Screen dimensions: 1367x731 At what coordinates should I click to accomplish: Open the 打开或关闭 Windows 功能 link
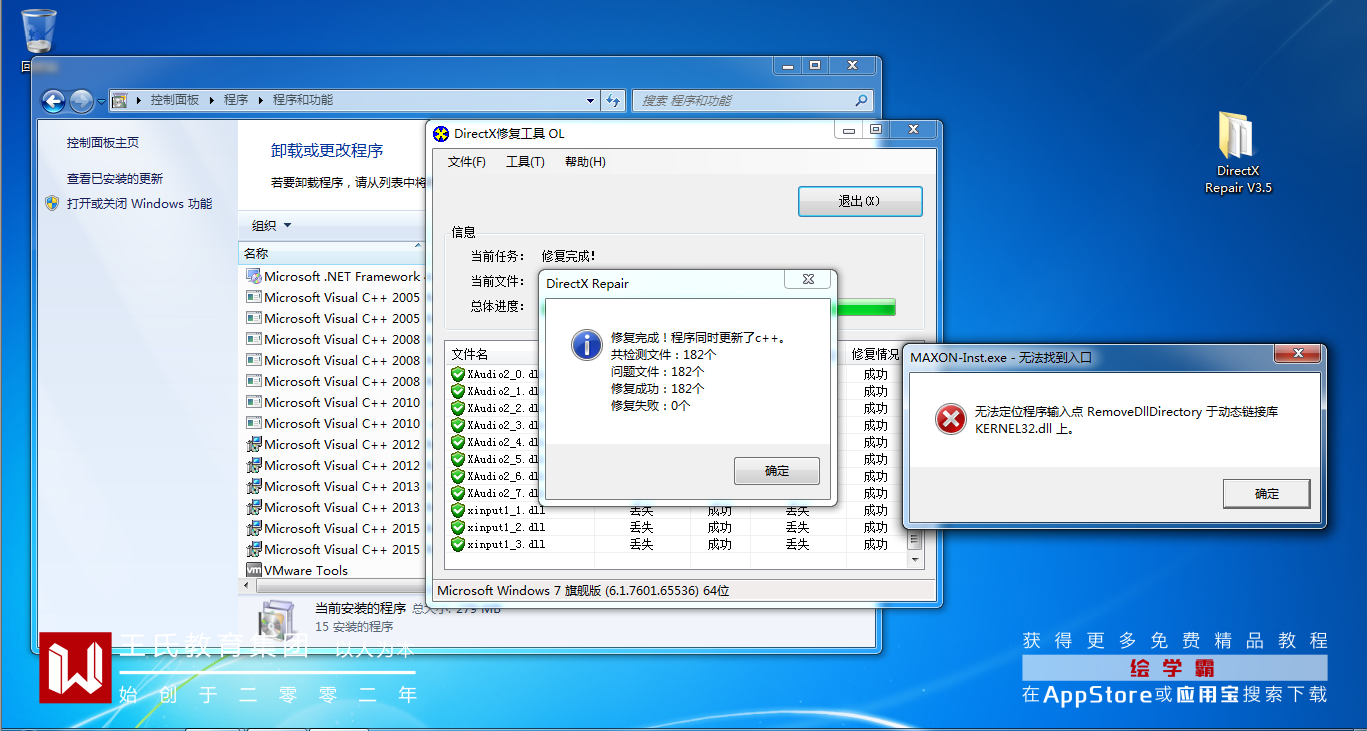[139, 204]
